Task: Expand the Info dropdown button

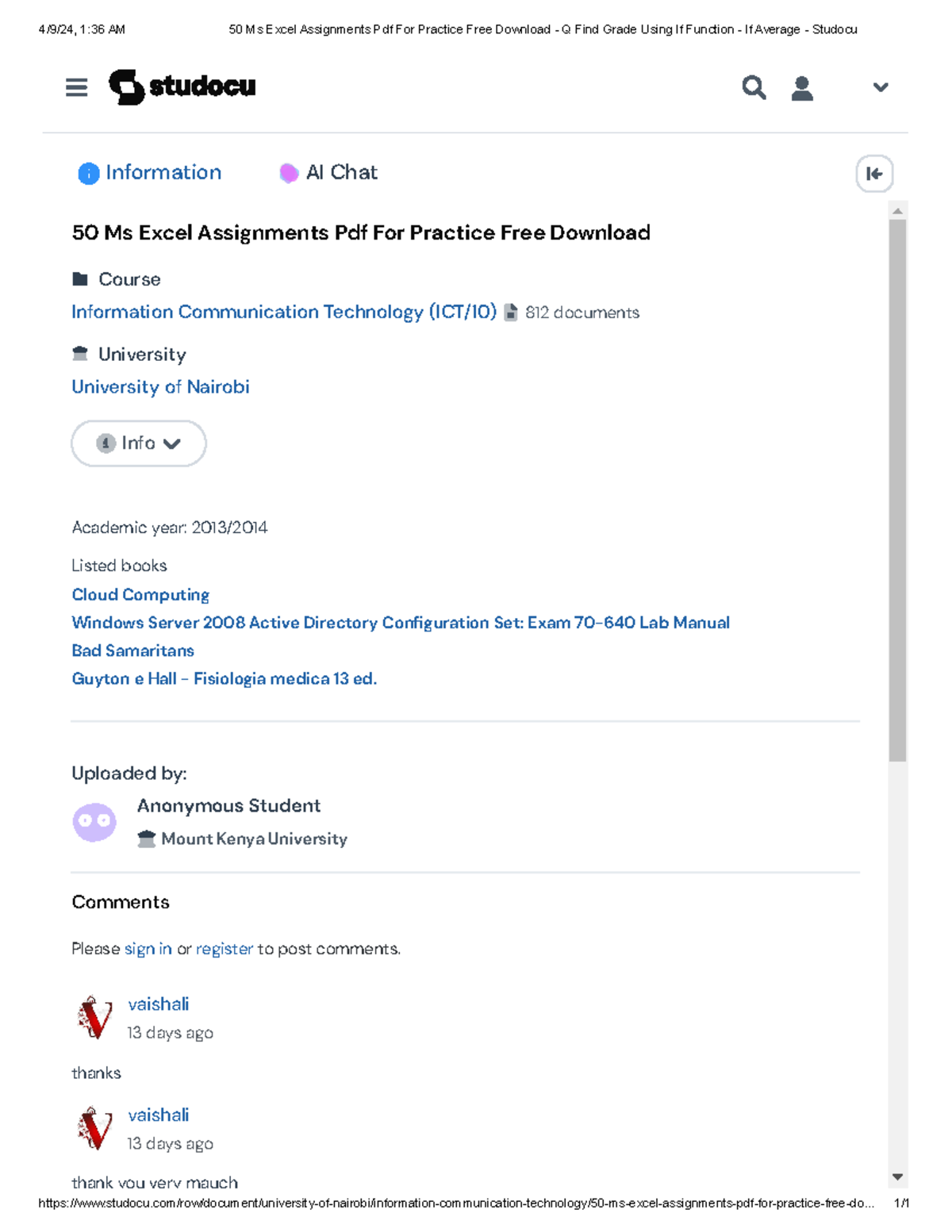Action: pos(139,443)
